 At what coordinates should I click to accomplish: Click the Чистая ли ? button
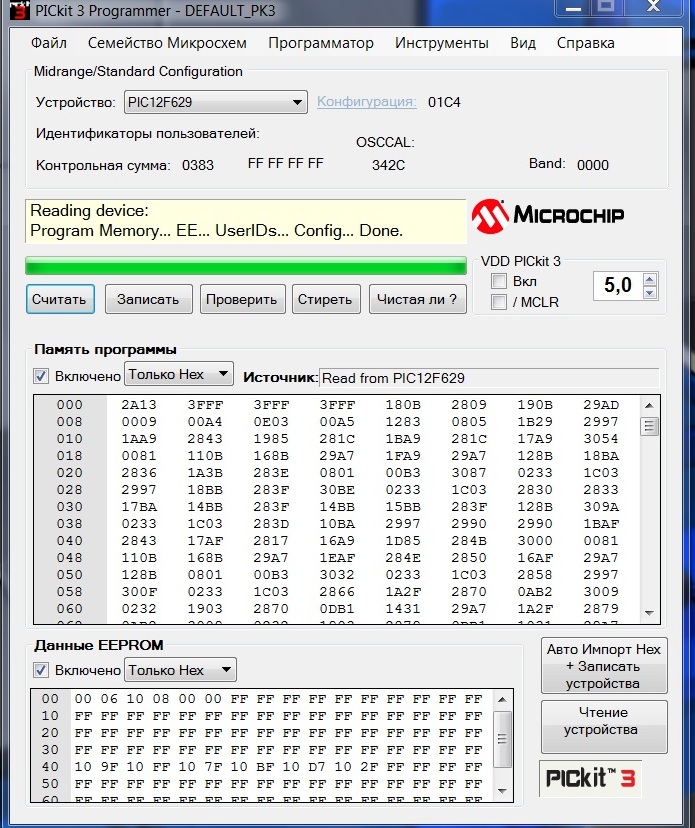[x=417, y=299]
